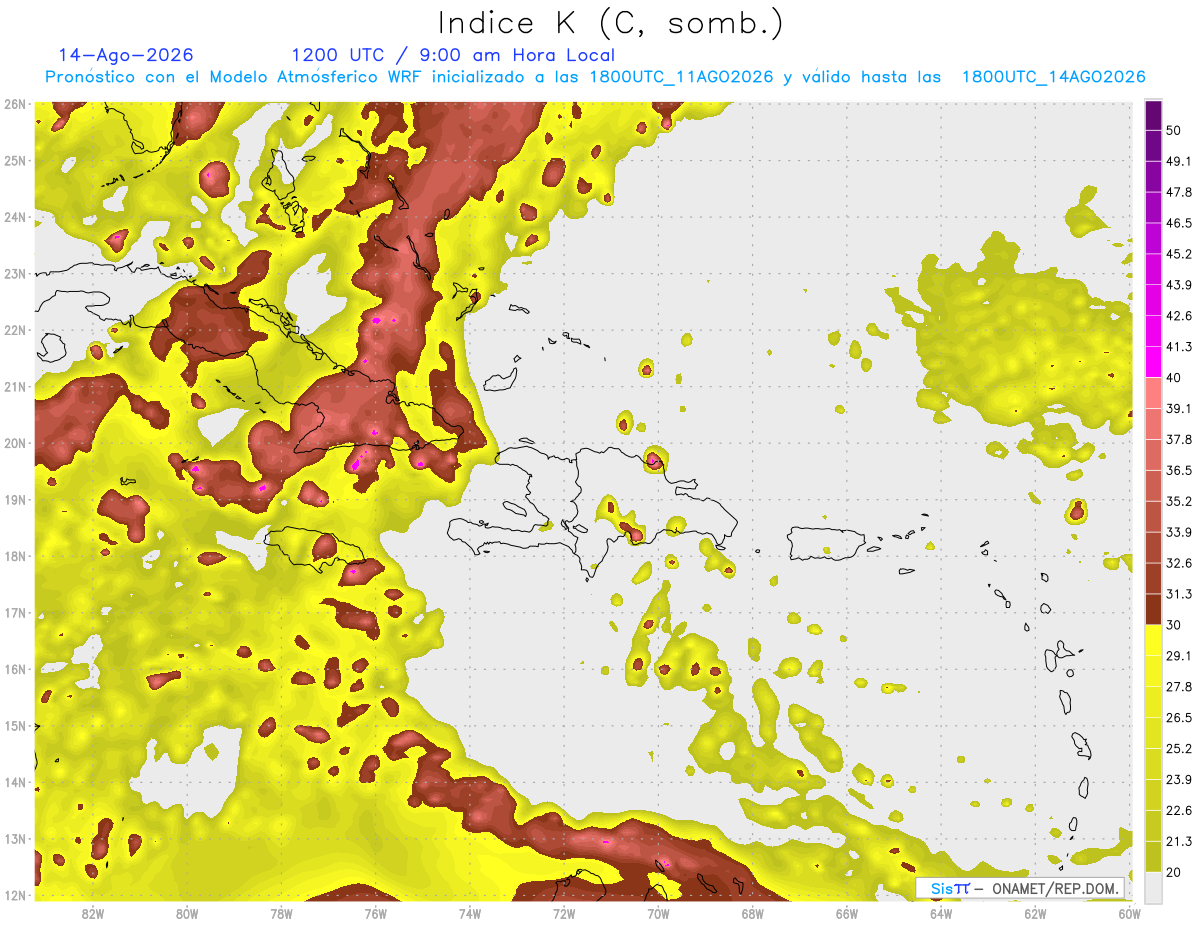The image size is (1200, 927).
Task: Click the colorbar value "31.3"
Action: pyautogui.click(x=1179, y=594)
